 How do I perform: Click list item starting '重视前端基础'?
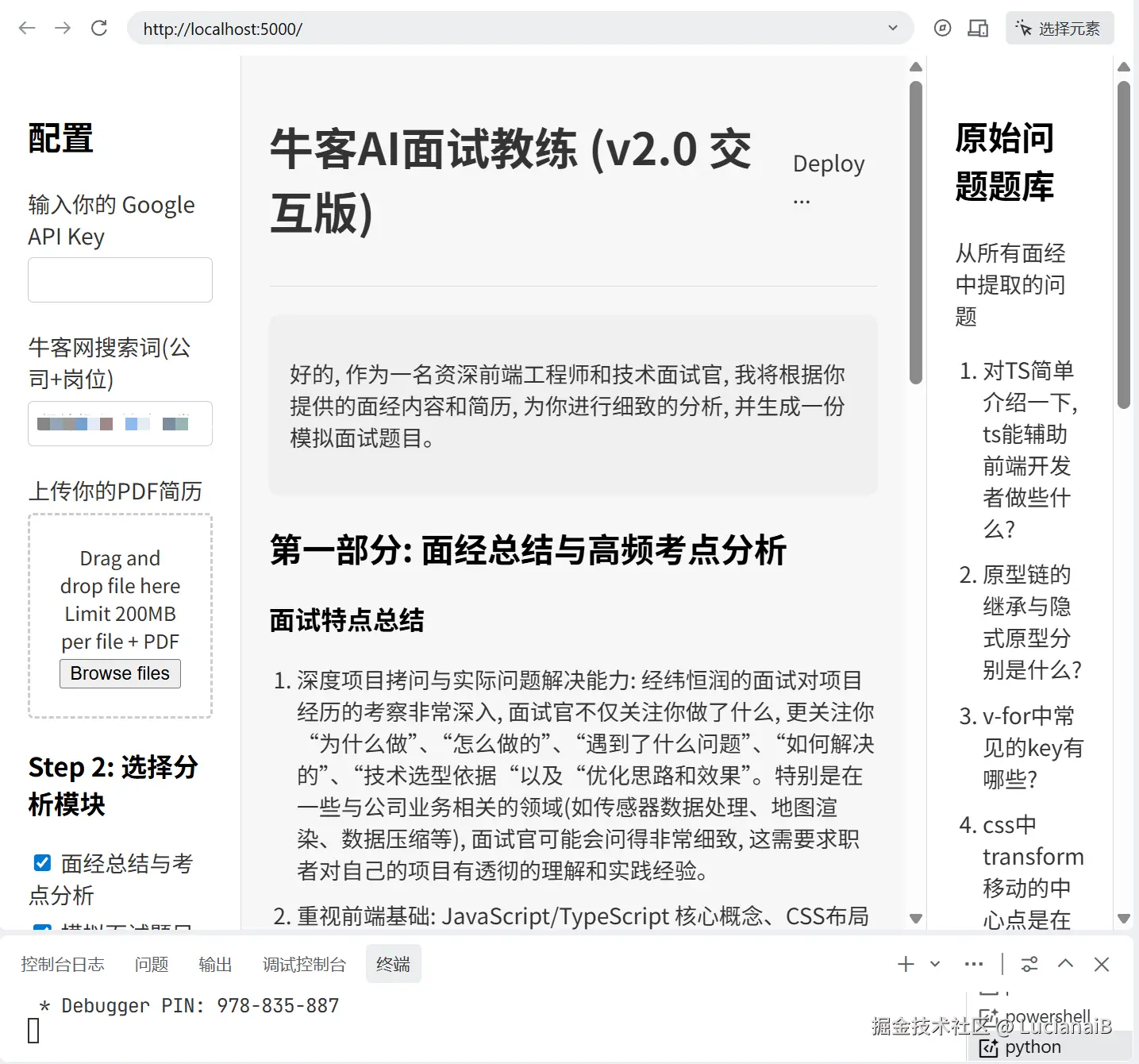[583, 916]
